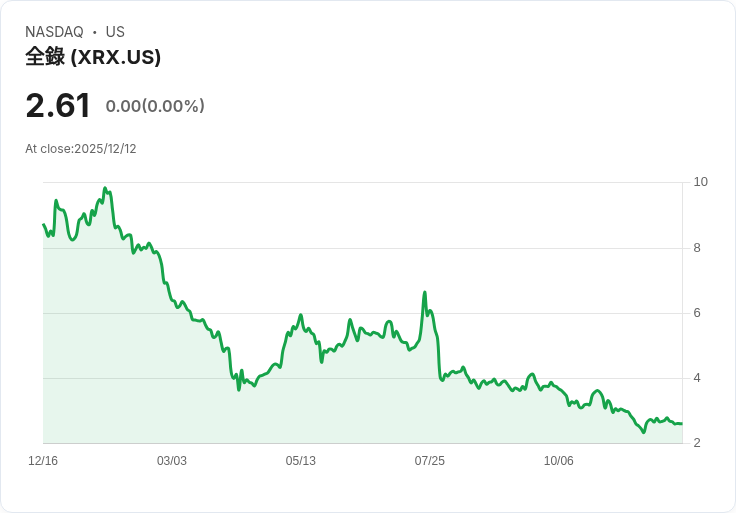Click the 05/13 date axis label
The width and height of the screenshot is (736, 513).
click(x=300, y=460)
